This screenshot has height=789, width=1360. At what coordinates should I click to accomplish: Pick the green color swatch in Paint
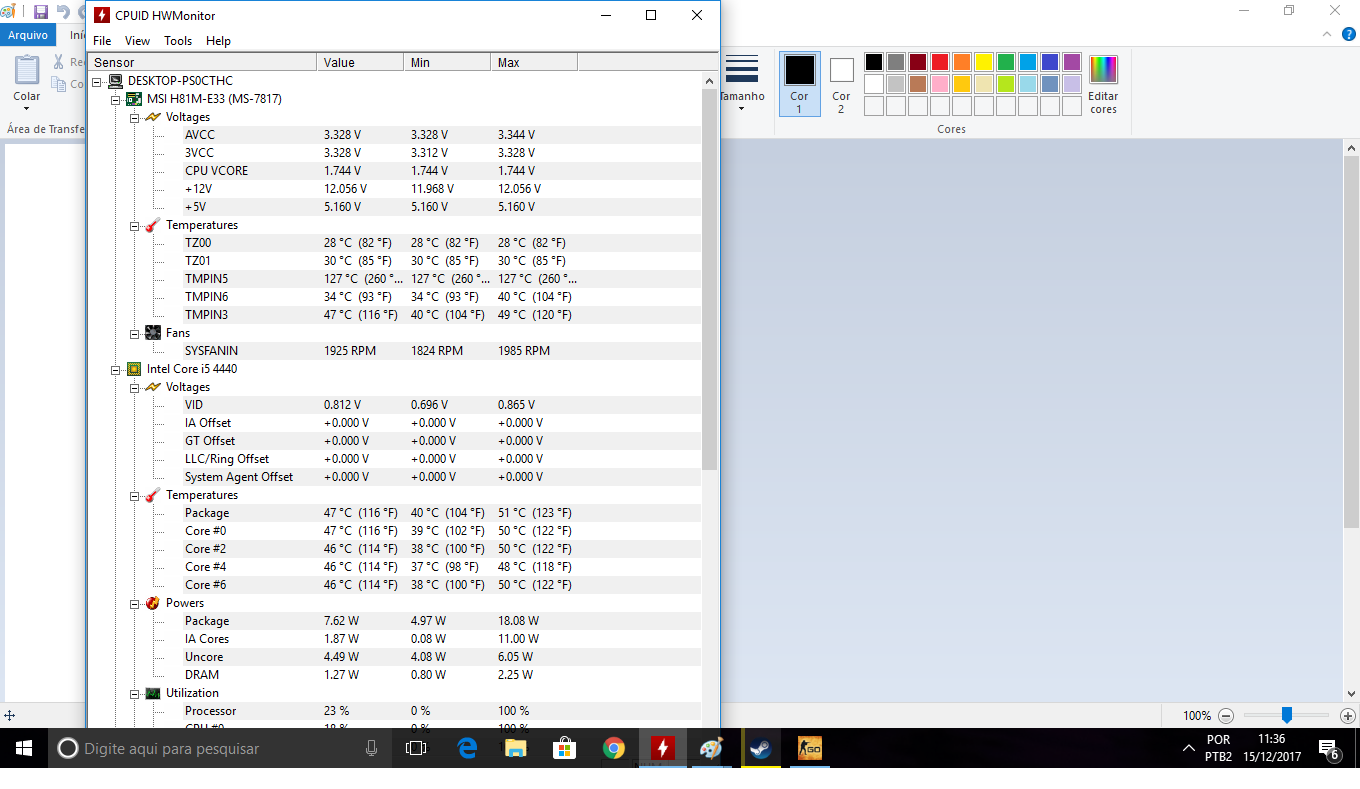(1006, 62)
